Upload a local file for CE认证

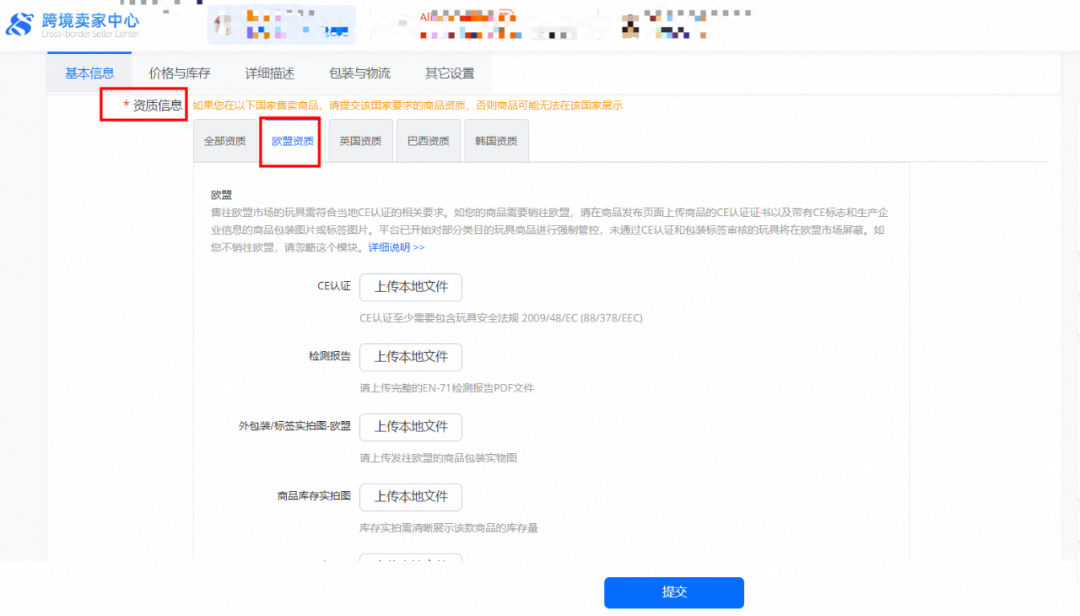point(410,287)
